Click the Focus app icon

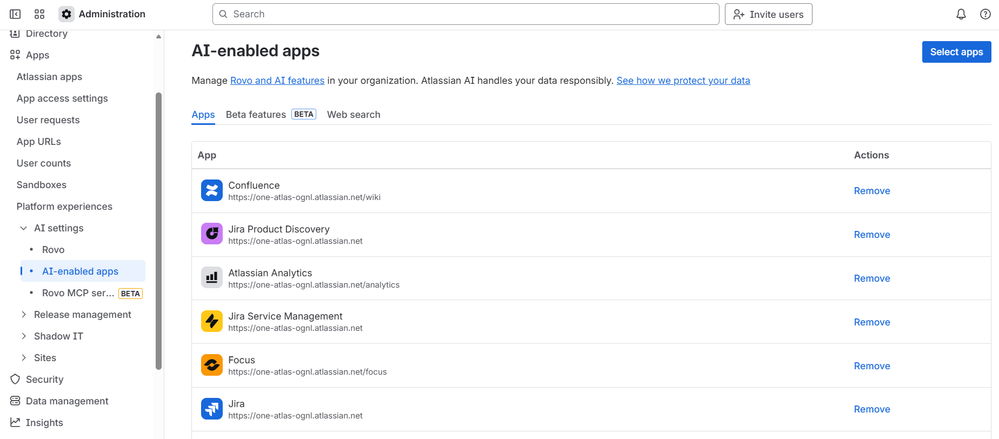[212, 365]
